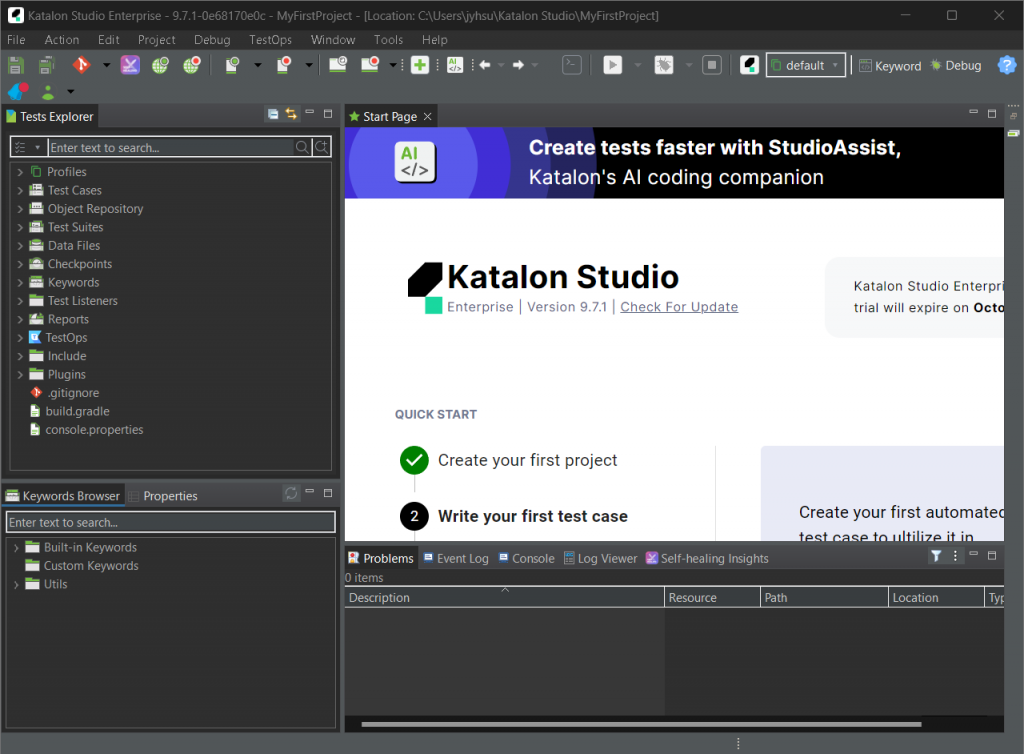This screenshot has height=754, width=1024.
Task: Open the Git toolbar icon
Action: pyautogui.click(x=81, y=65)
